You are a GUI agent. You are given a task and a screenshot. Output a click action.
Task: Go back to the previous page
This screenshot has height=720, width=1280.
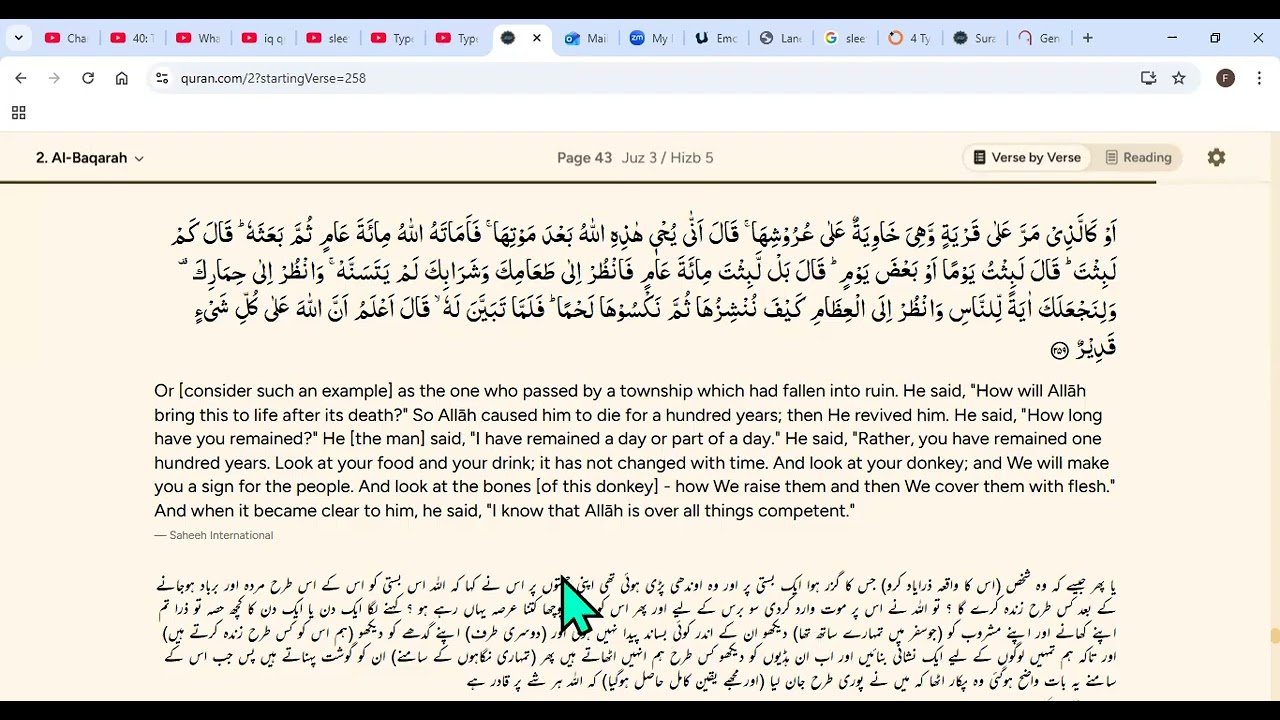(21, 78)
